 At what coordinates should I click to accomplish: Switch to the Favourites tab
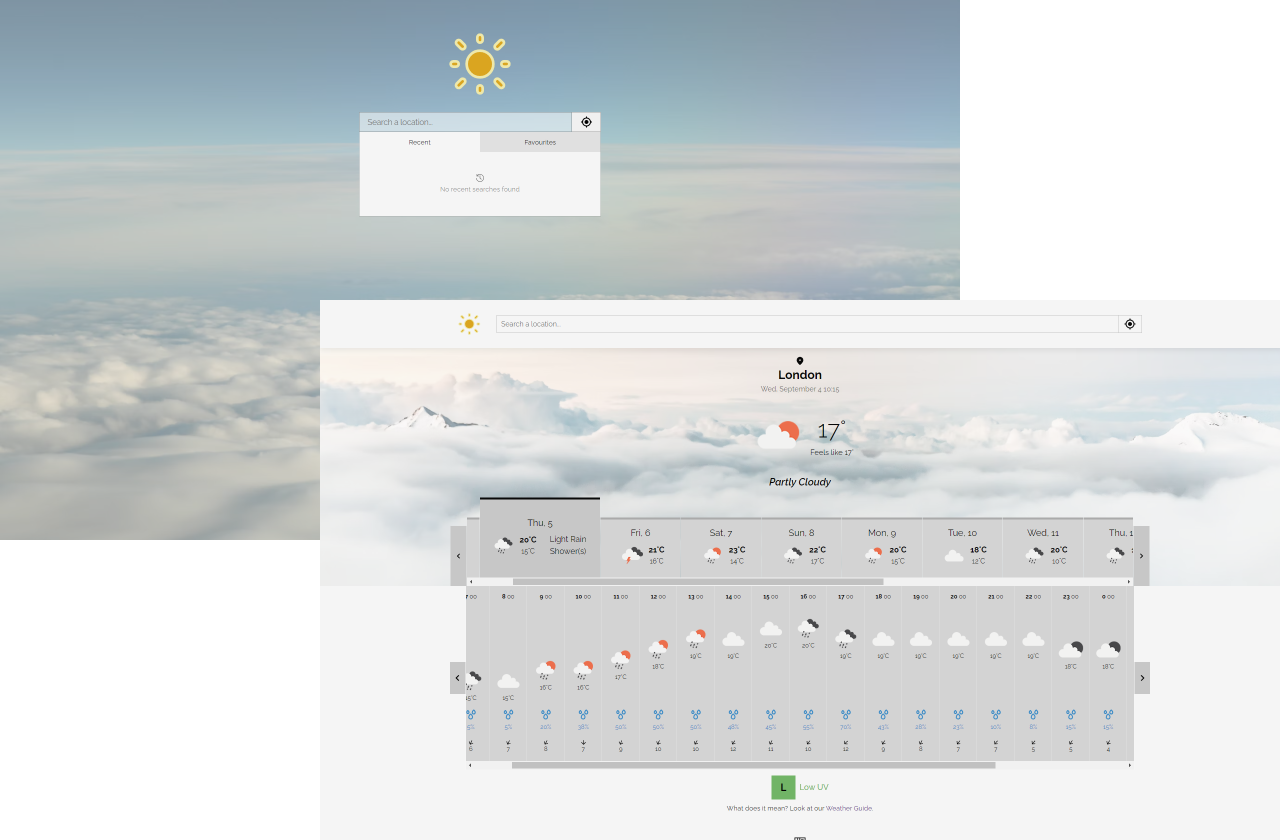pyautogui.click(x=539, y=142)
